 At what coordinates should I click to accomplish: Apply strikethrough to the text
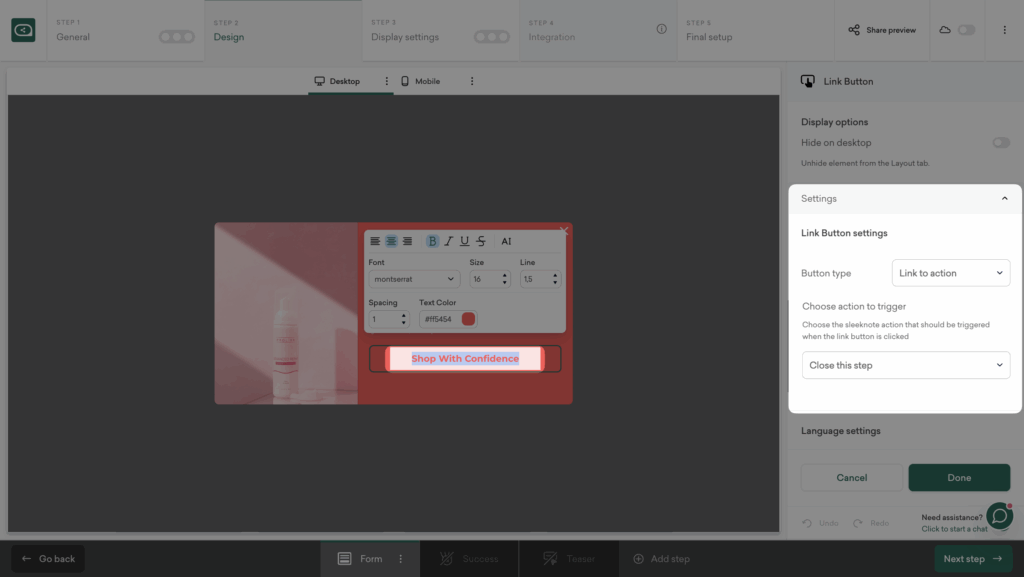(481, 241)
